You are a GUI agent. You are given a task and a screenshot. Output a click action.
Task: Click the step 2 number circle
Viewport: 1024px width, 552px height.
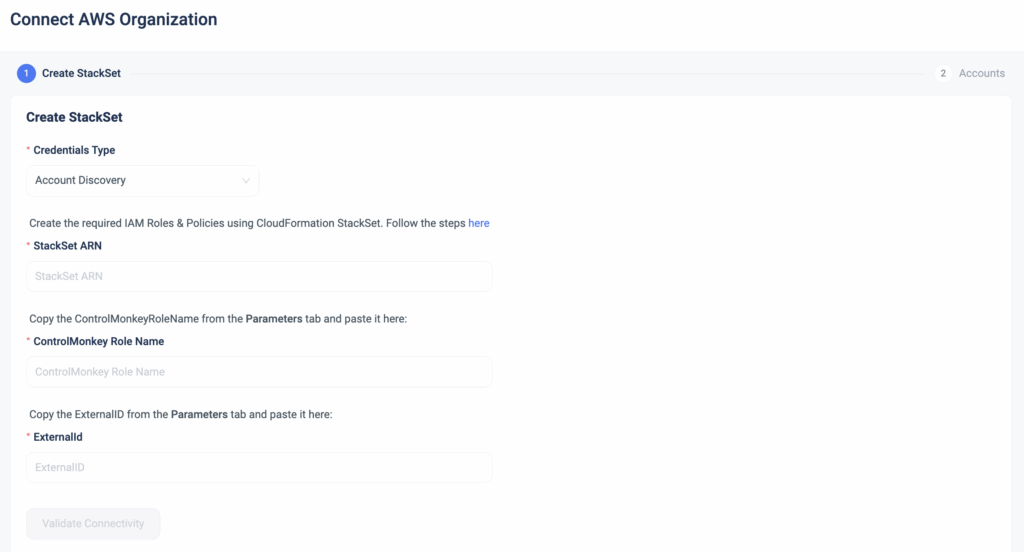pyautogui.click(x=942, y=73)
